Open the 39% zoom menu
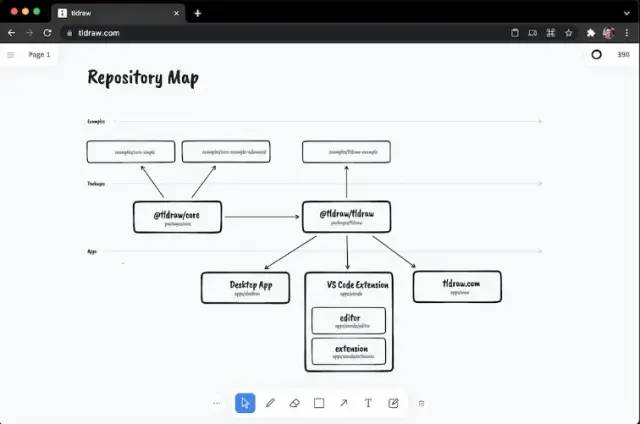Viewport: 640px width, 424px height. [623, 54]
